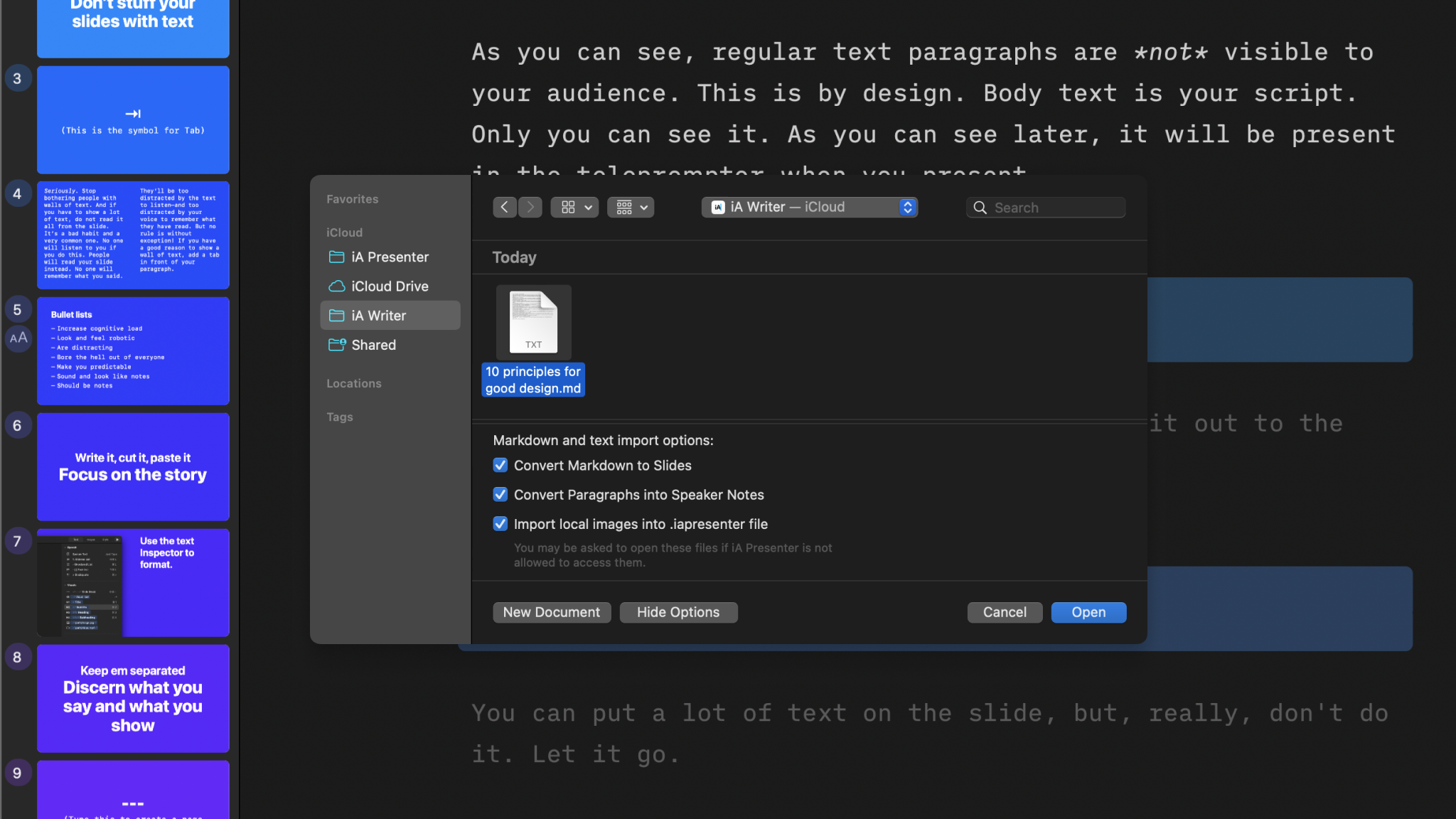The image size is (1456, 819).
Task: Select the 10 principles for good design.md file
Action: click(532, 323)
